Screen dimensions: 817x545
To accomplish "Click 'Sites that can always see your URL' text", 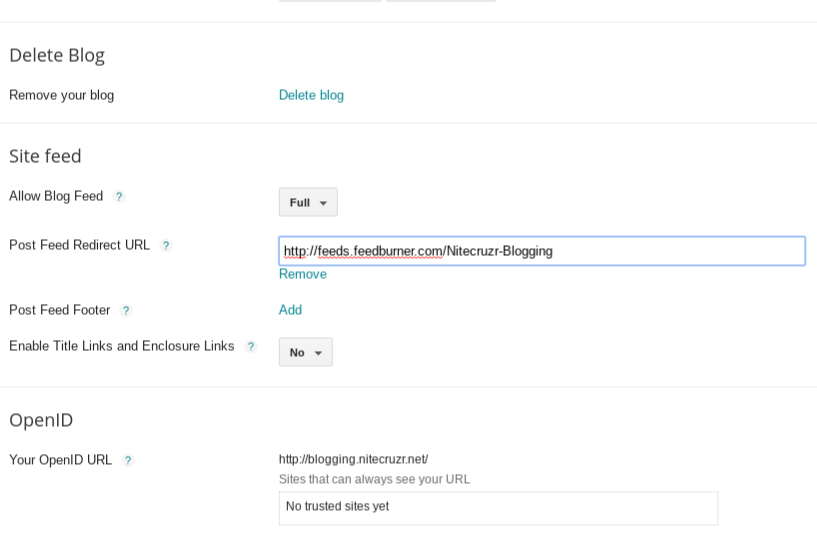I will pos(374,479).
